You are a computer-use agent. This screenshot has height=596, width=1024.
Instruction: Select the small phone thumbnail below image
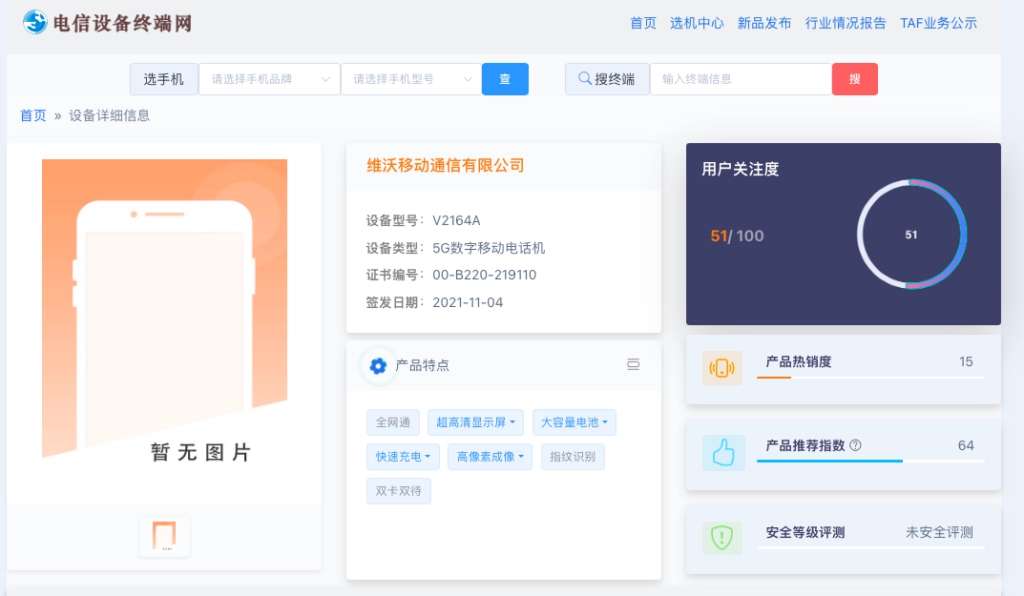[x=165, y=535]
